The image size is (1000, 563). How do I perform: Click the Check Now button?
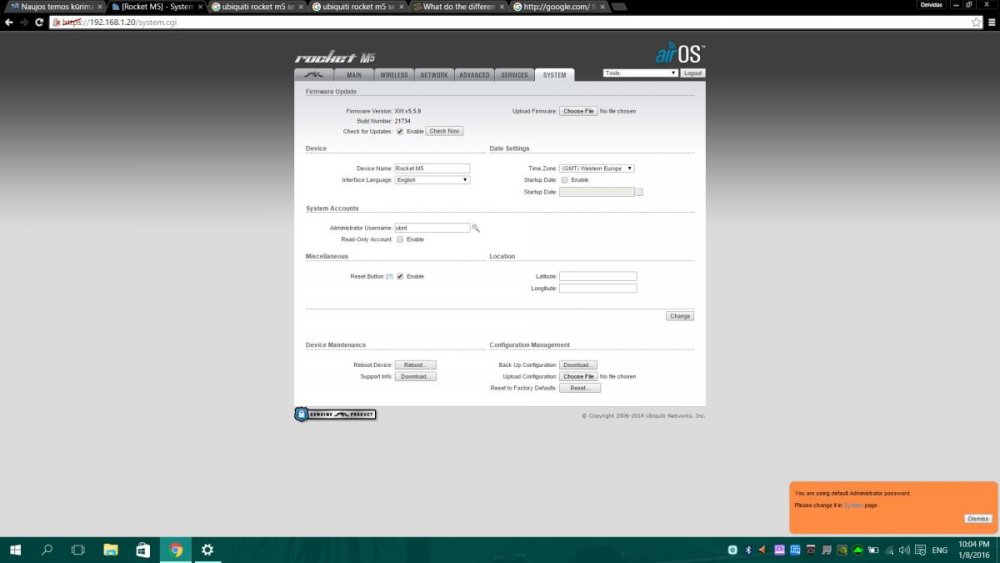pyautogui.click(x=445, y=131)
